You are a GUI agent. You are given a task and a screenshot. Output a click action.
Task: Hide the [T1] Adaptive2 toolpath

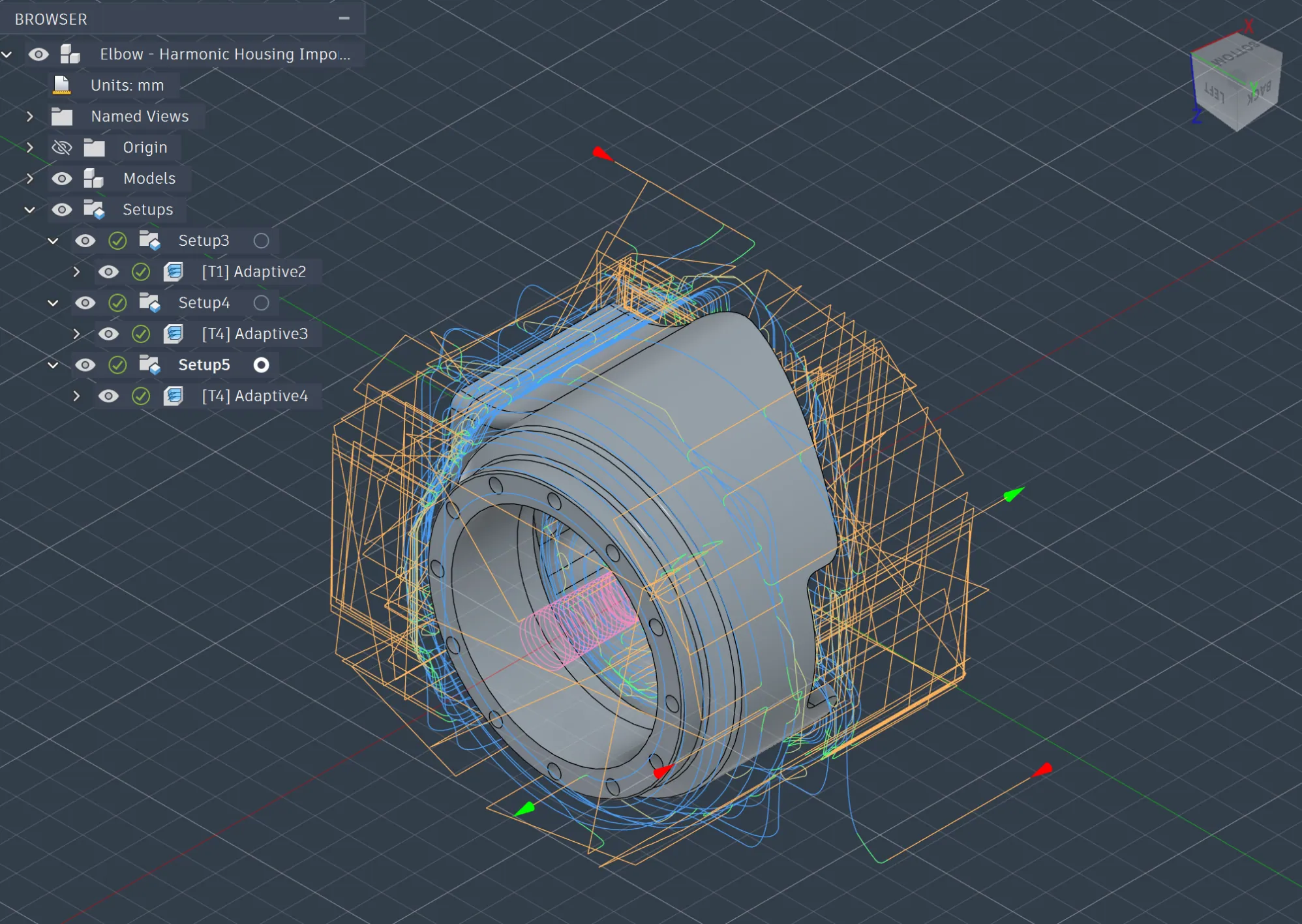click(108, 271)
